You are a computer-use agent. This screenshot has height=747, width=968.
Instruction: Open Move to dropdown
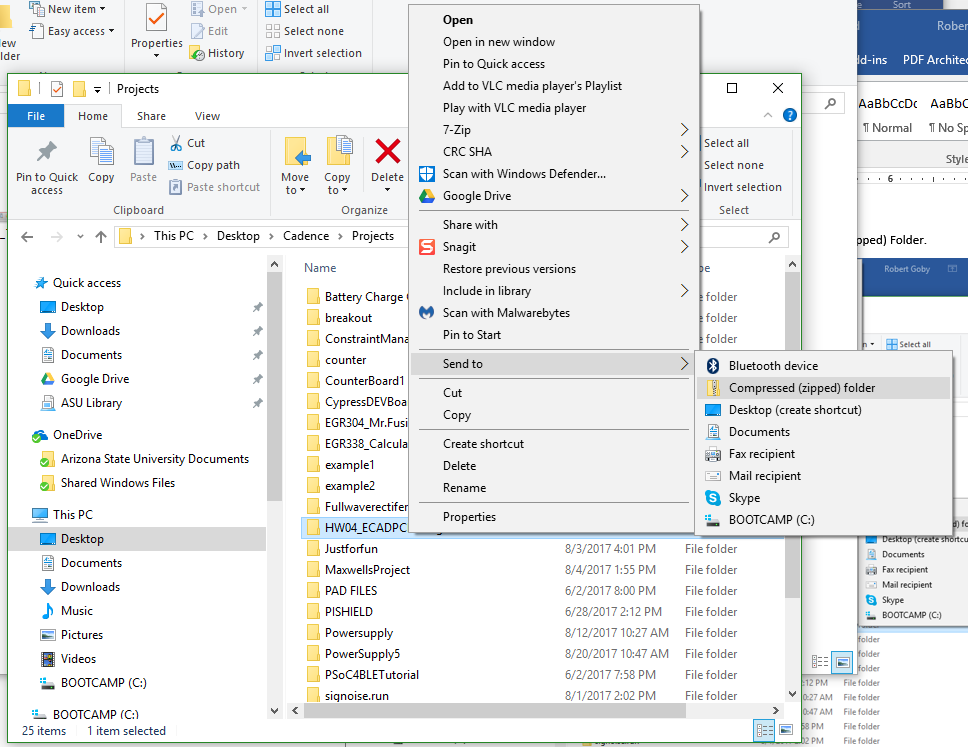point(295,184)
